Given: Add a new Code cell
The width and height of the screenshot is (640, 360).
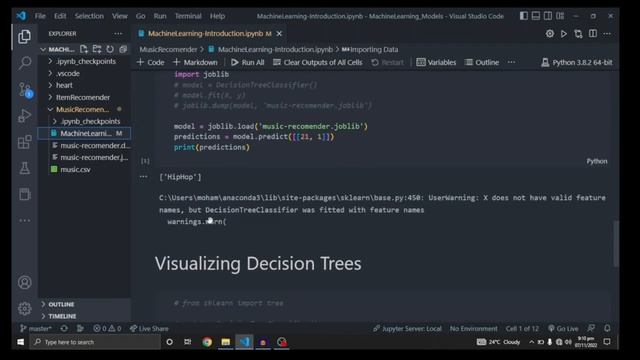Looking at the screenshot, I should (151, 62).
